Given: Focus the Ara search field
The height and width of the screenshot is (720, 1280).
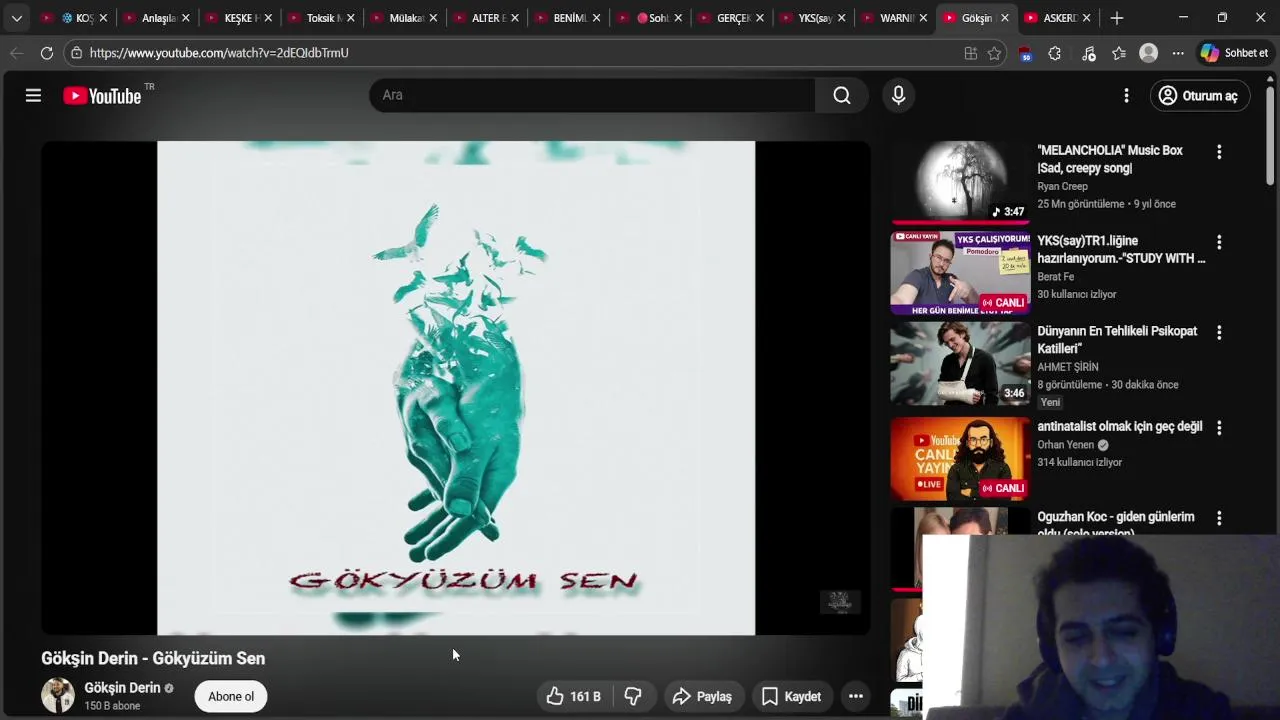Looking at the screenshot, I should pyautogui.click(x=592, y=95).
